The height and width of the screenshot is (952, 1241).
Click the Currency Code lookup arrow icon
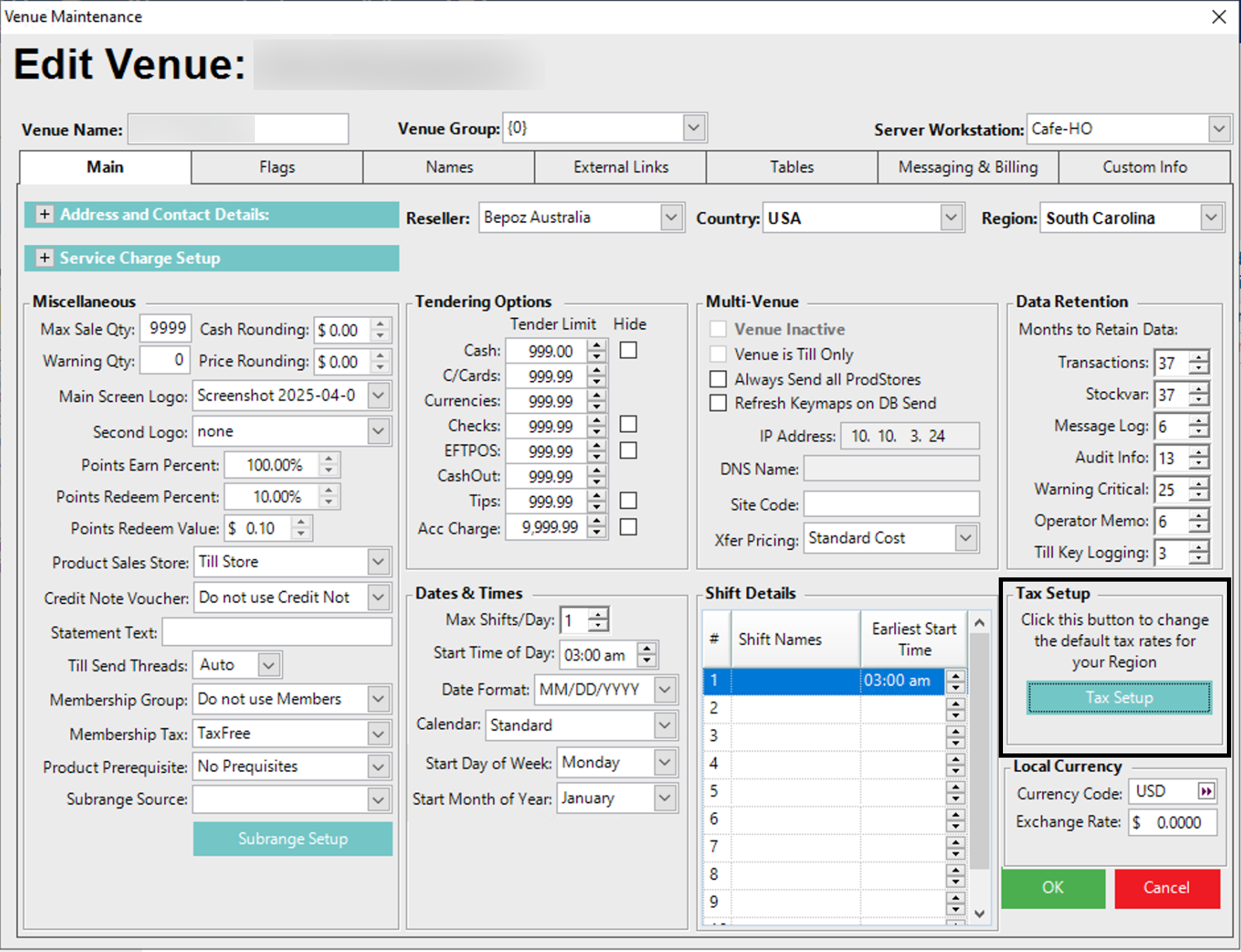pyautogui.click(x=1206, y=791)
